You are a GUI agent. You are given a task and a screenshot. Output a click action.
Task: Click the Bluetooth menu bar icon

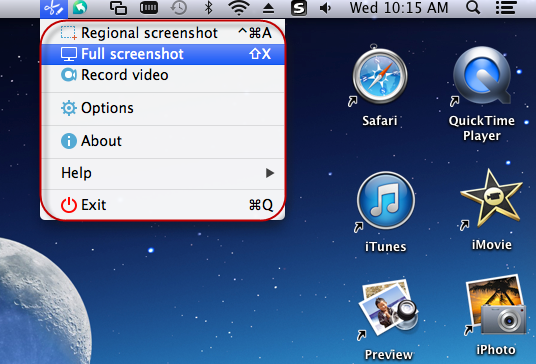pos(208,8)
